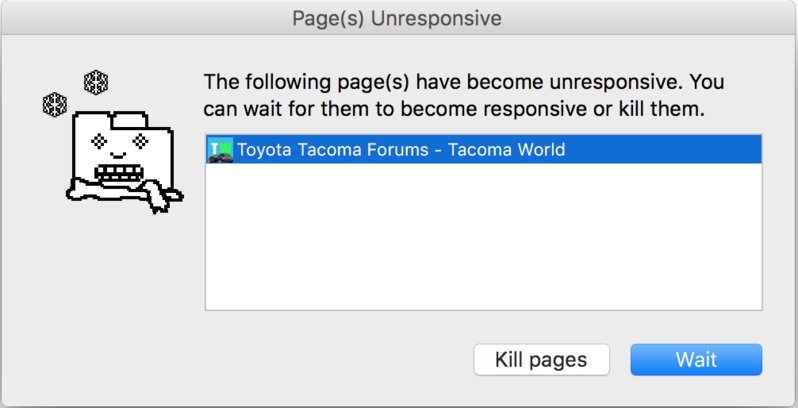Choose Wait for the unresponsive page
This screenshot has height=408, width=798.
(x=696, y=360)
